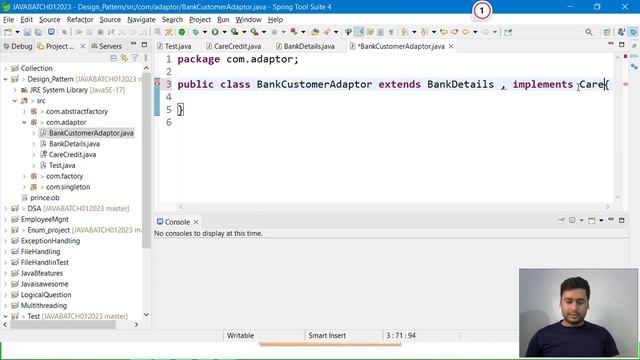The image size is (640, 360).
Task: Click the Project Explorer horizontal scrollbar
Action: [63, 325]
